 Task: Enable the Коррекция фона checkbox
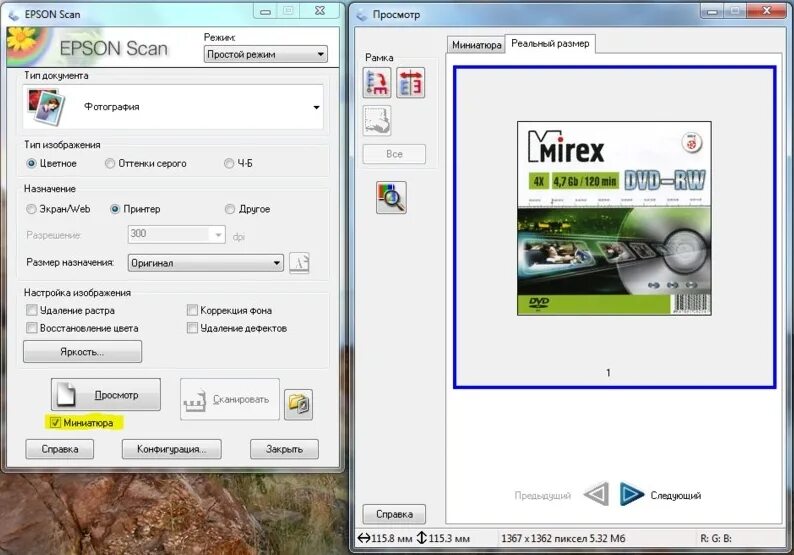[192, 310]
